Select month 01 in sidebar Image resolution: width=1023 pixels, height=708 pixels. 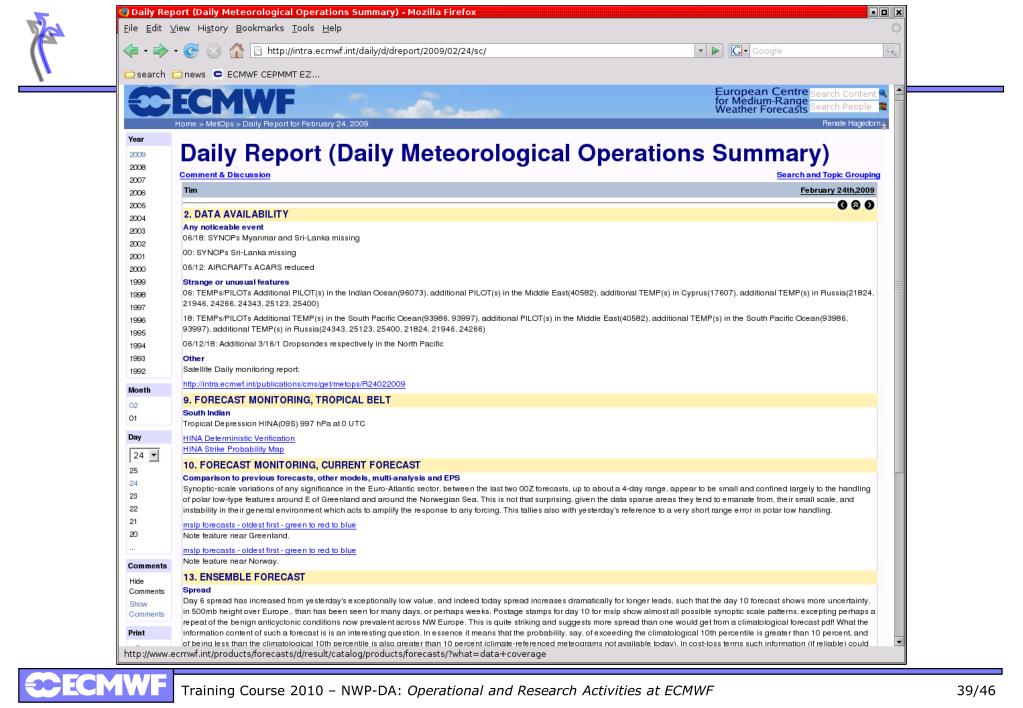pos(133,418)
